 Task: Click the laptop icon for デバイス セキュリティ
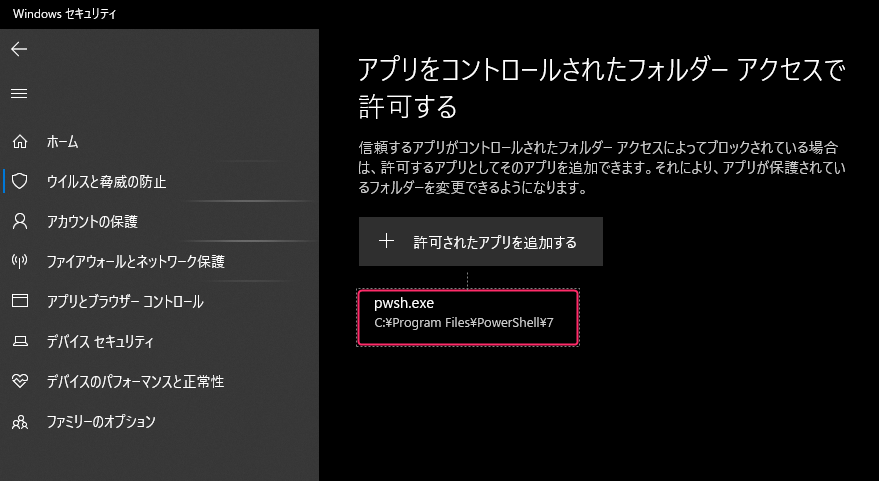(x=20, y=341)
